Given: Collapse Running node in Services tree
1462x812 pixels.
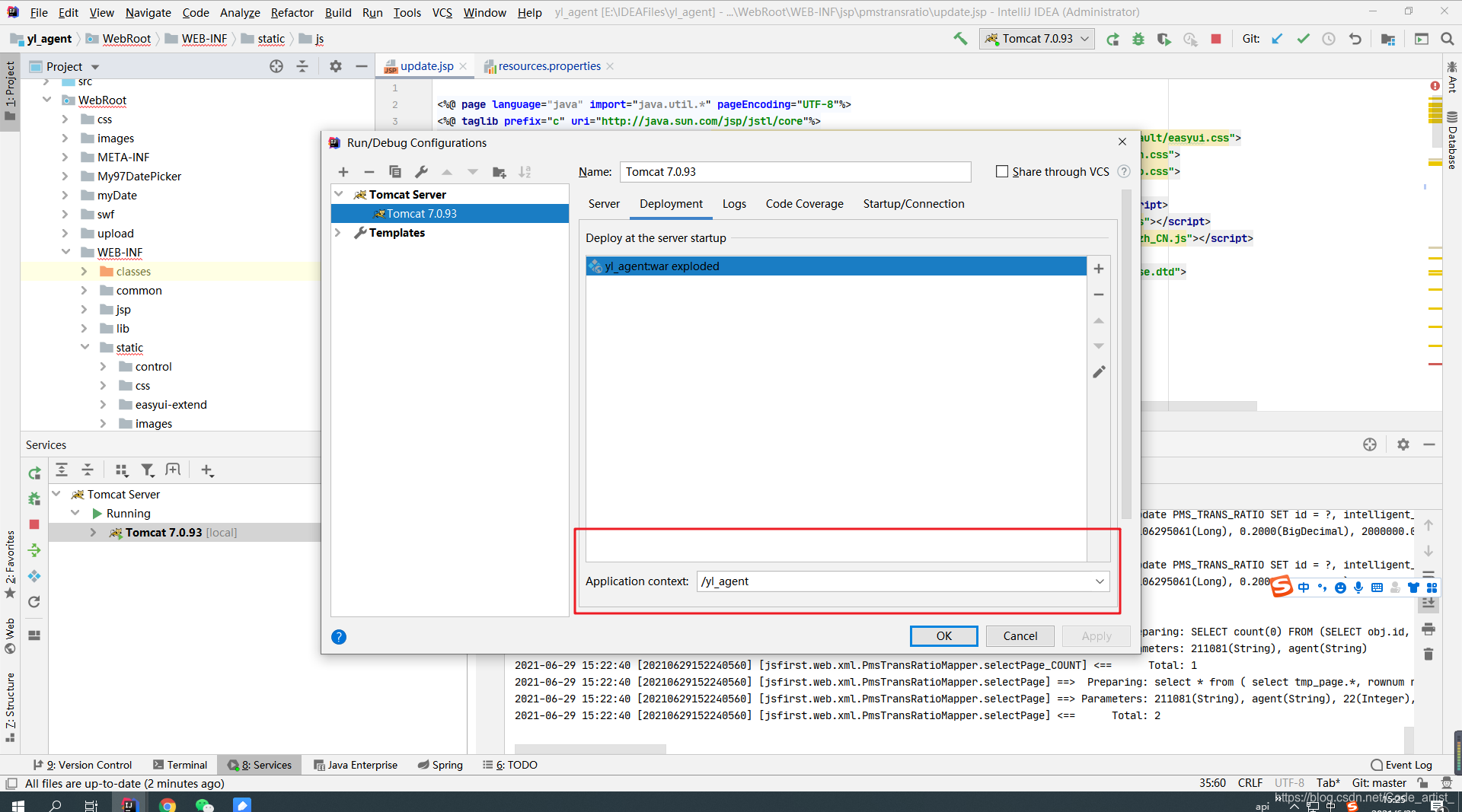Looking at the screenshot, I should (x=75, y=513).
